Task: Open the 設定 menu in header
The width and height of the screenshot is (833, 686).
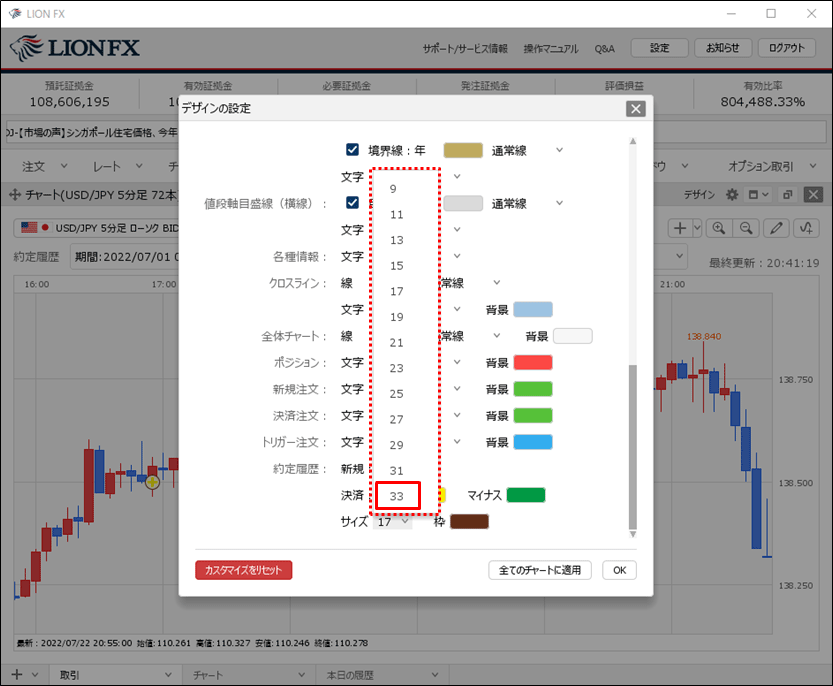Action: (659, 48)
